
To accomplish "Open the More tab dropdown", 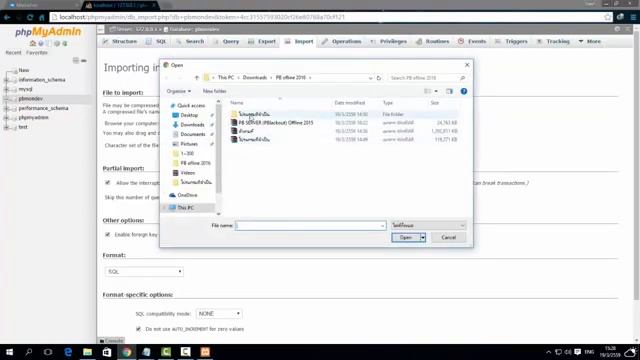I will coord(590,41).
